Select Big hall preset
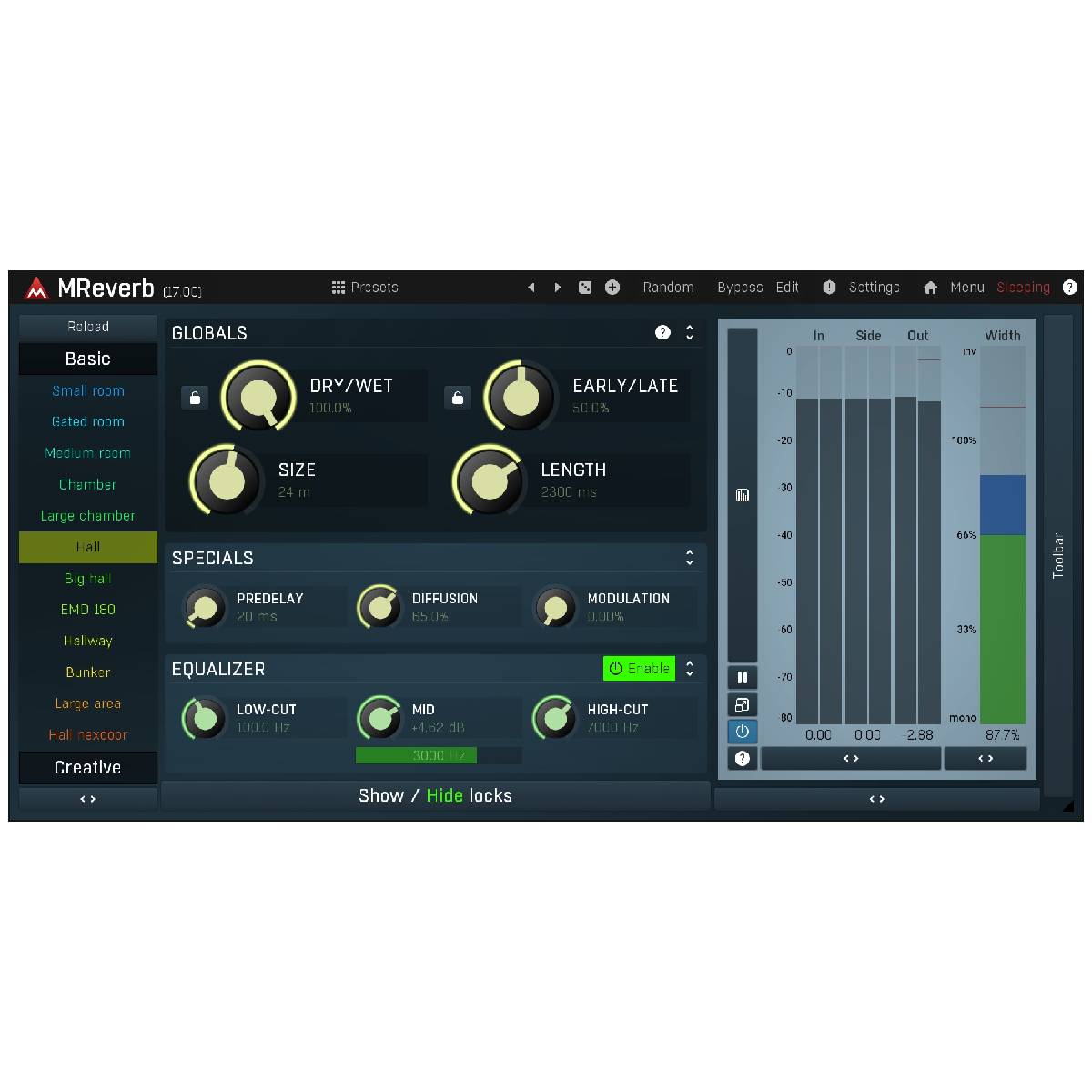This screenshot has height=1092, width=1092. (88, 579)
